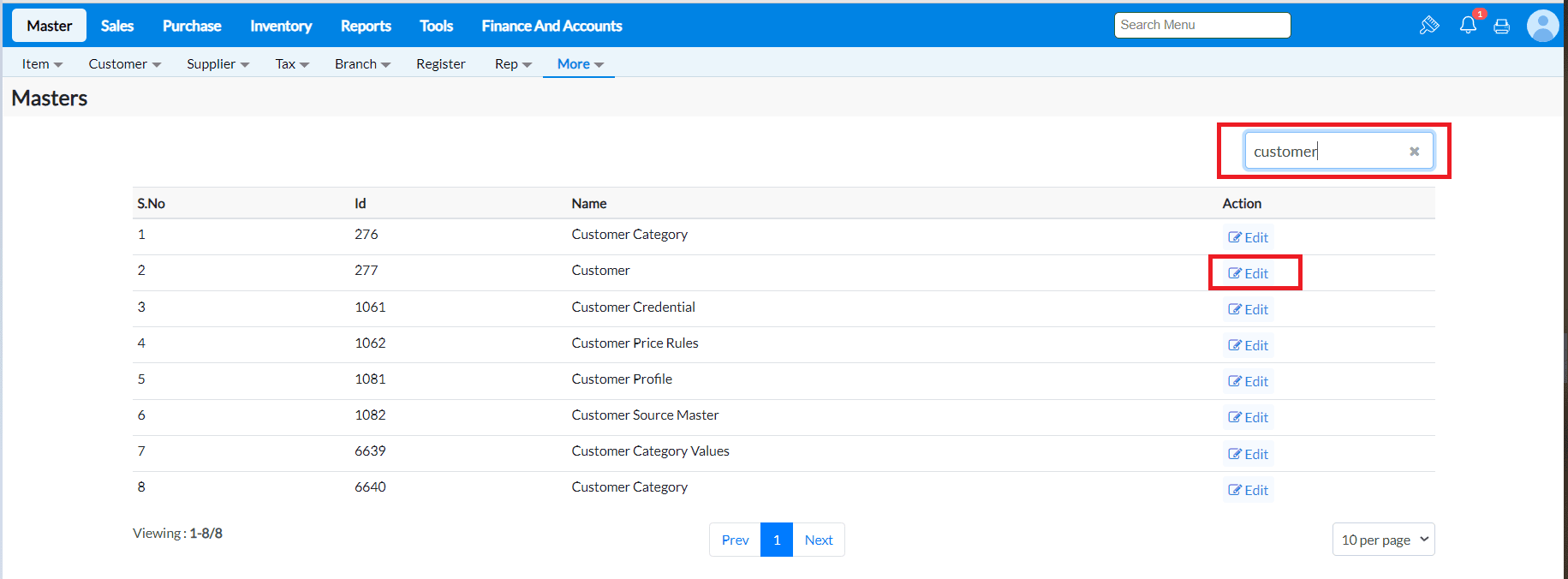Edit the Customer Credential master
The height and width of the screenshot is (579, 1568).
pos(1249,310)
